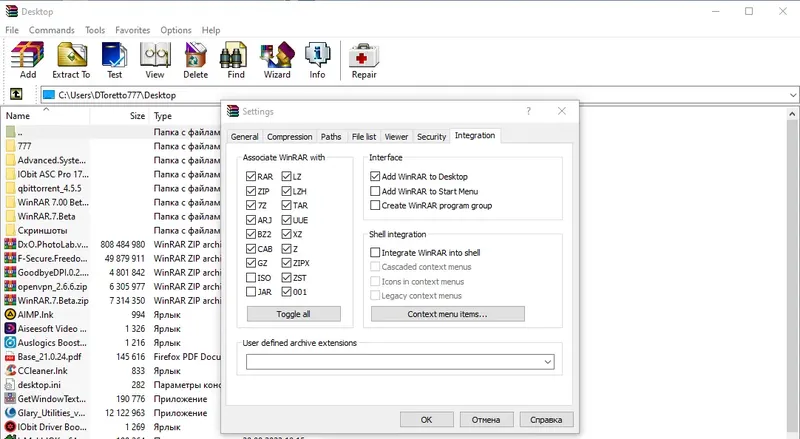800x439 pixels.
Task: Click the Toggle all button
Action: coord(293,314)
